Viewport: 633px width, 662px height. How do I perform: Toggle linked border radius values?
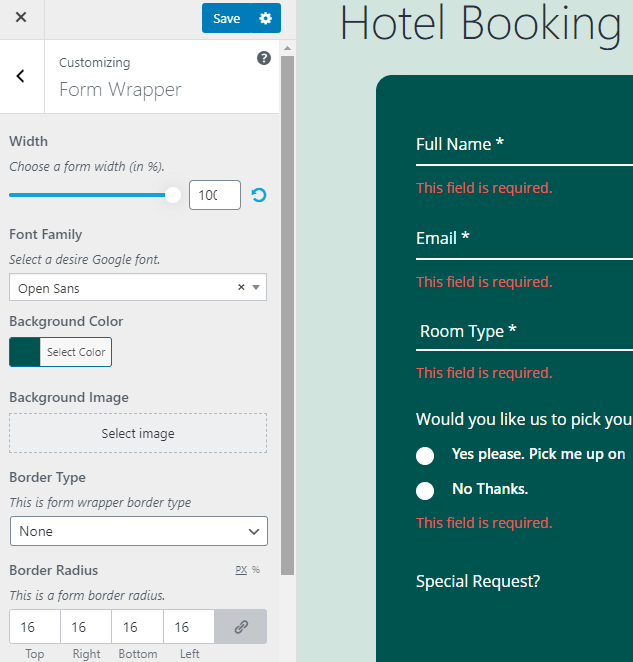point(241,627)
